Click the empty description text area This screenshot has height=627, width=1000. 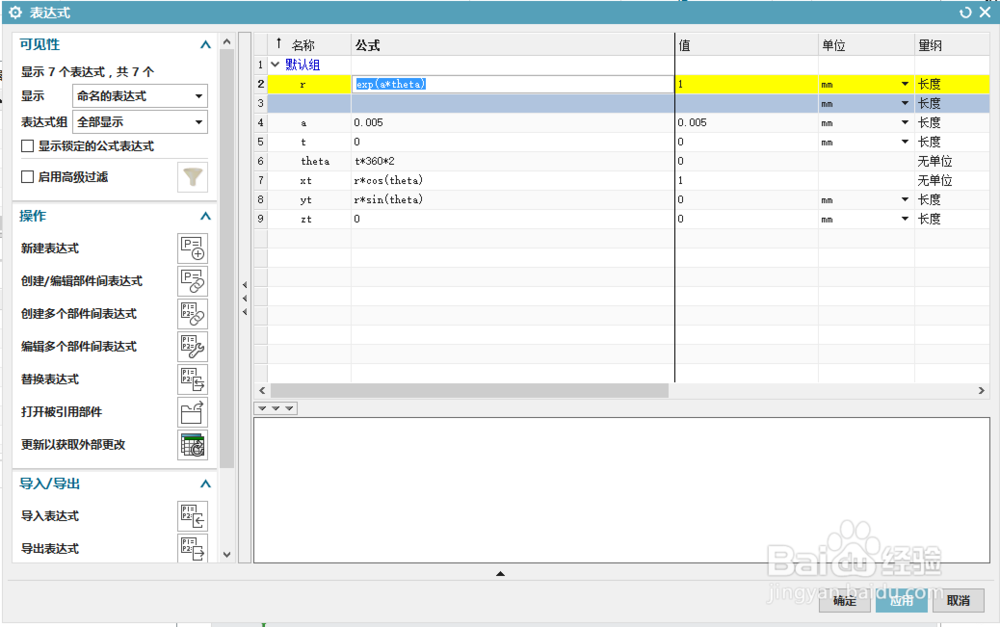pyautogui.click(x=622, y=490)
